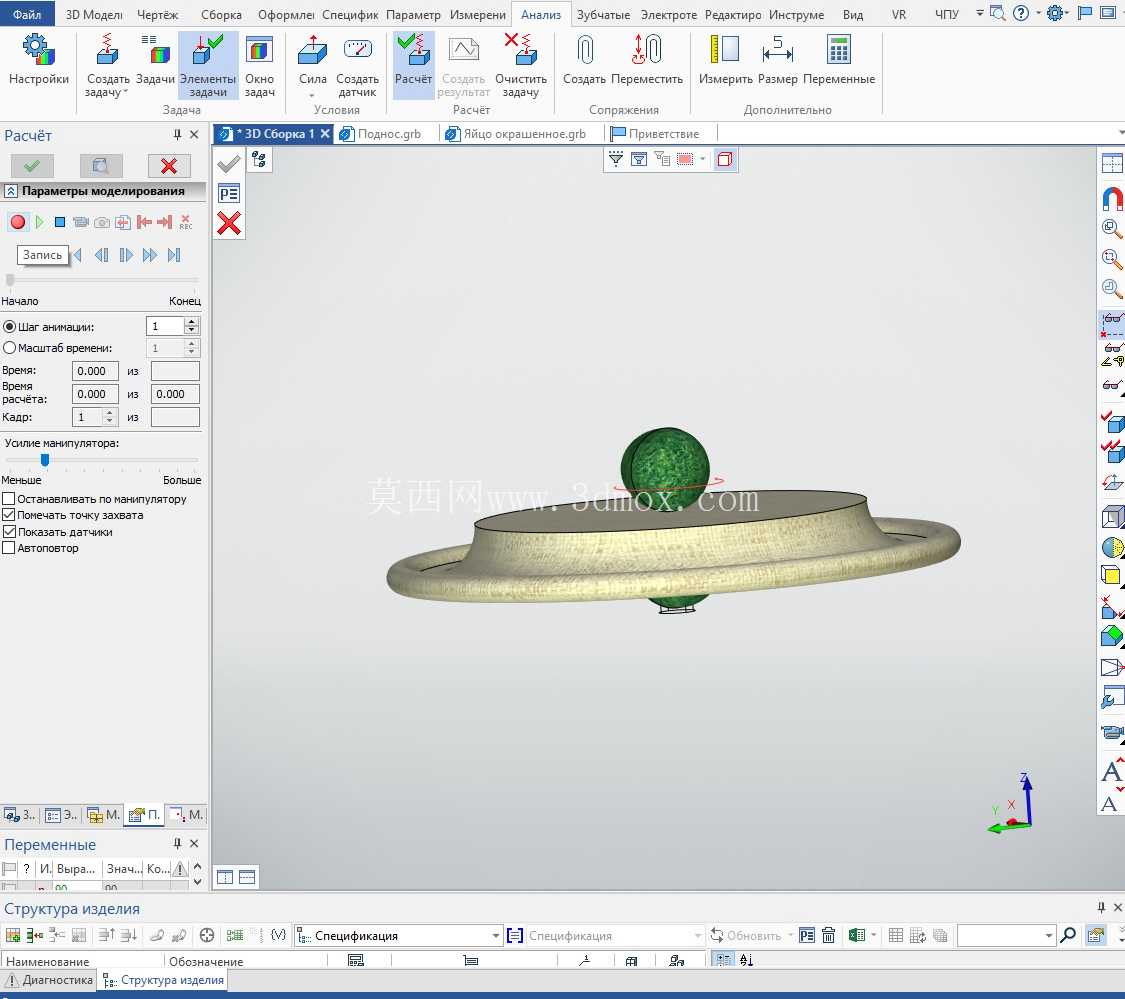Click the Excel export icon

pyautogui.click(x=856, y=935)
